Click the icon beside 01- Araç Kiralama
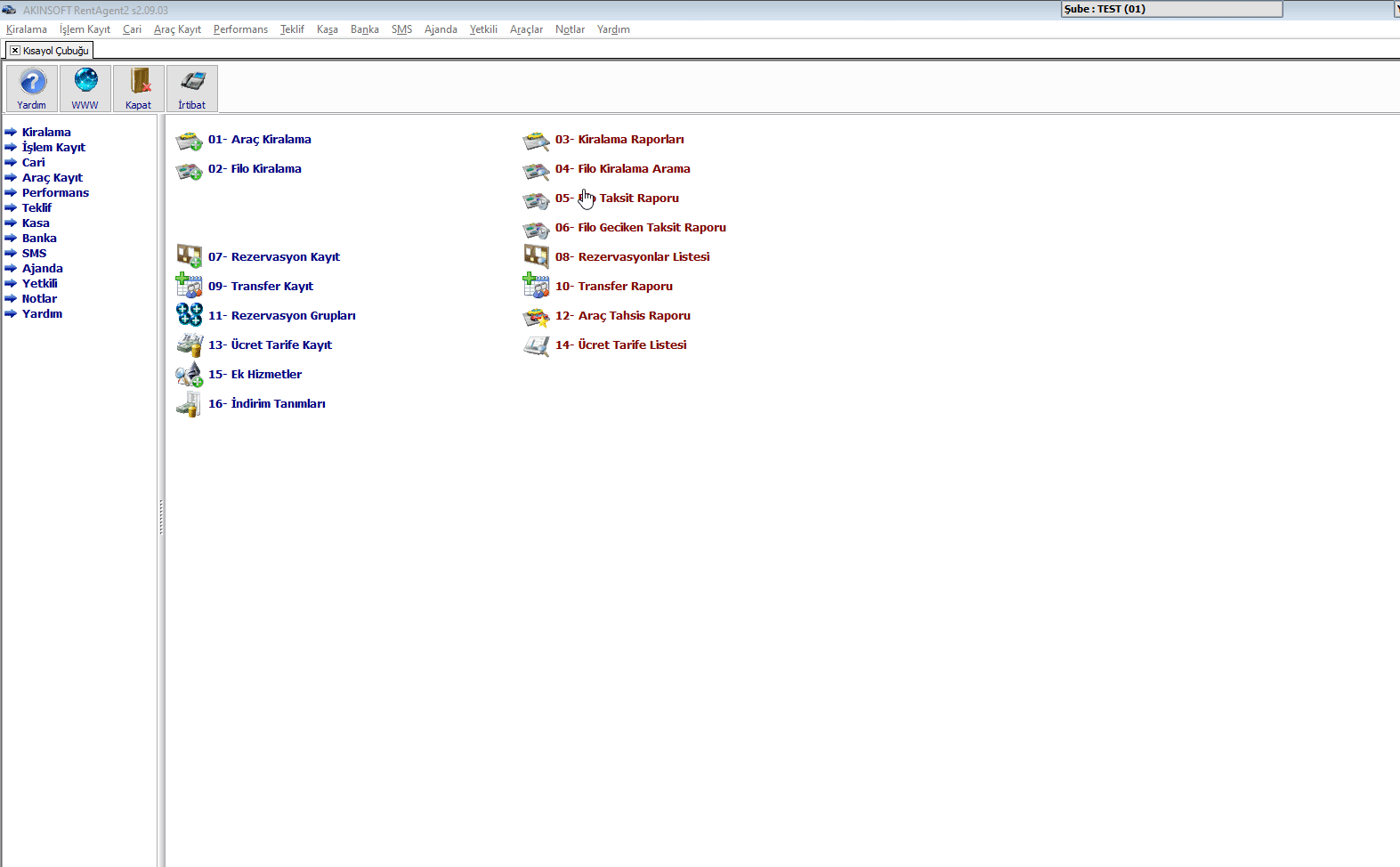The image size is (1400, 867). (189, 141)
